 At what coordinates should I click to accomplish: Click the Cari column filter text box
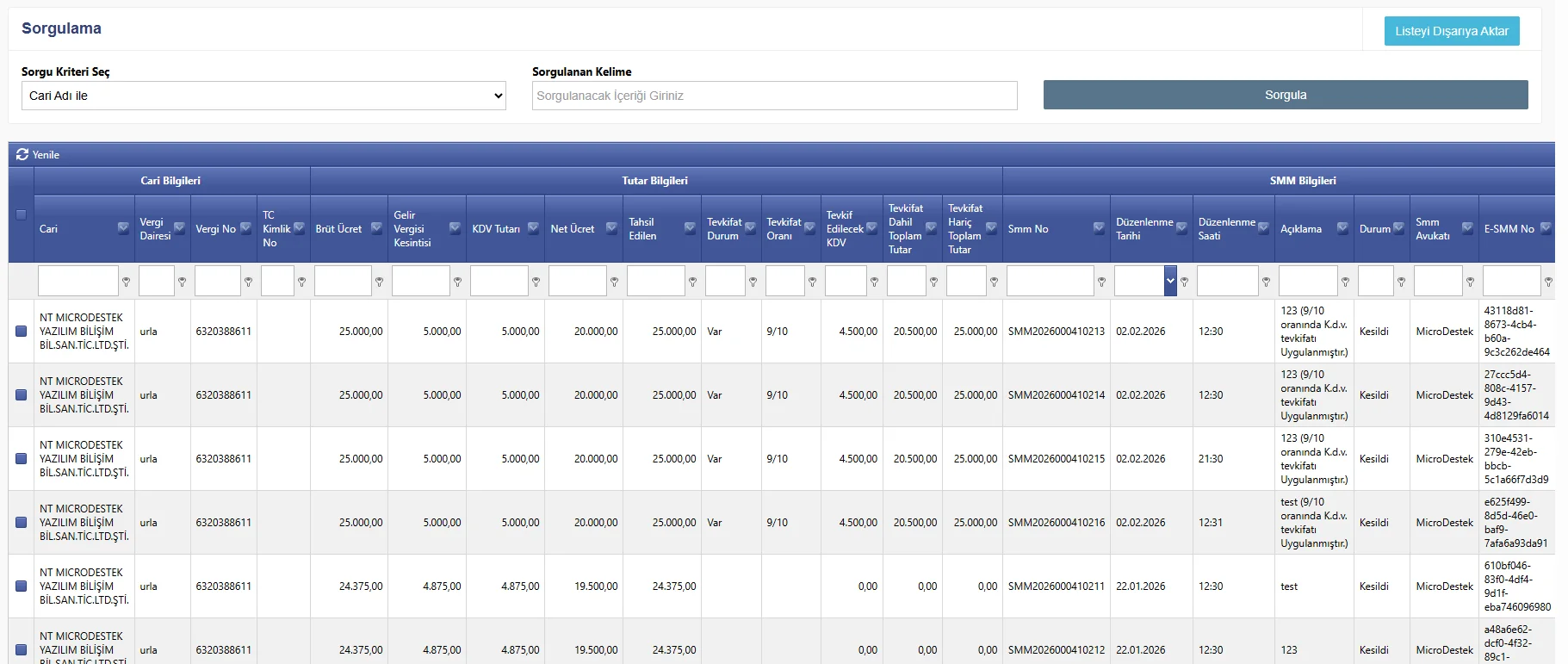(77, 281)
